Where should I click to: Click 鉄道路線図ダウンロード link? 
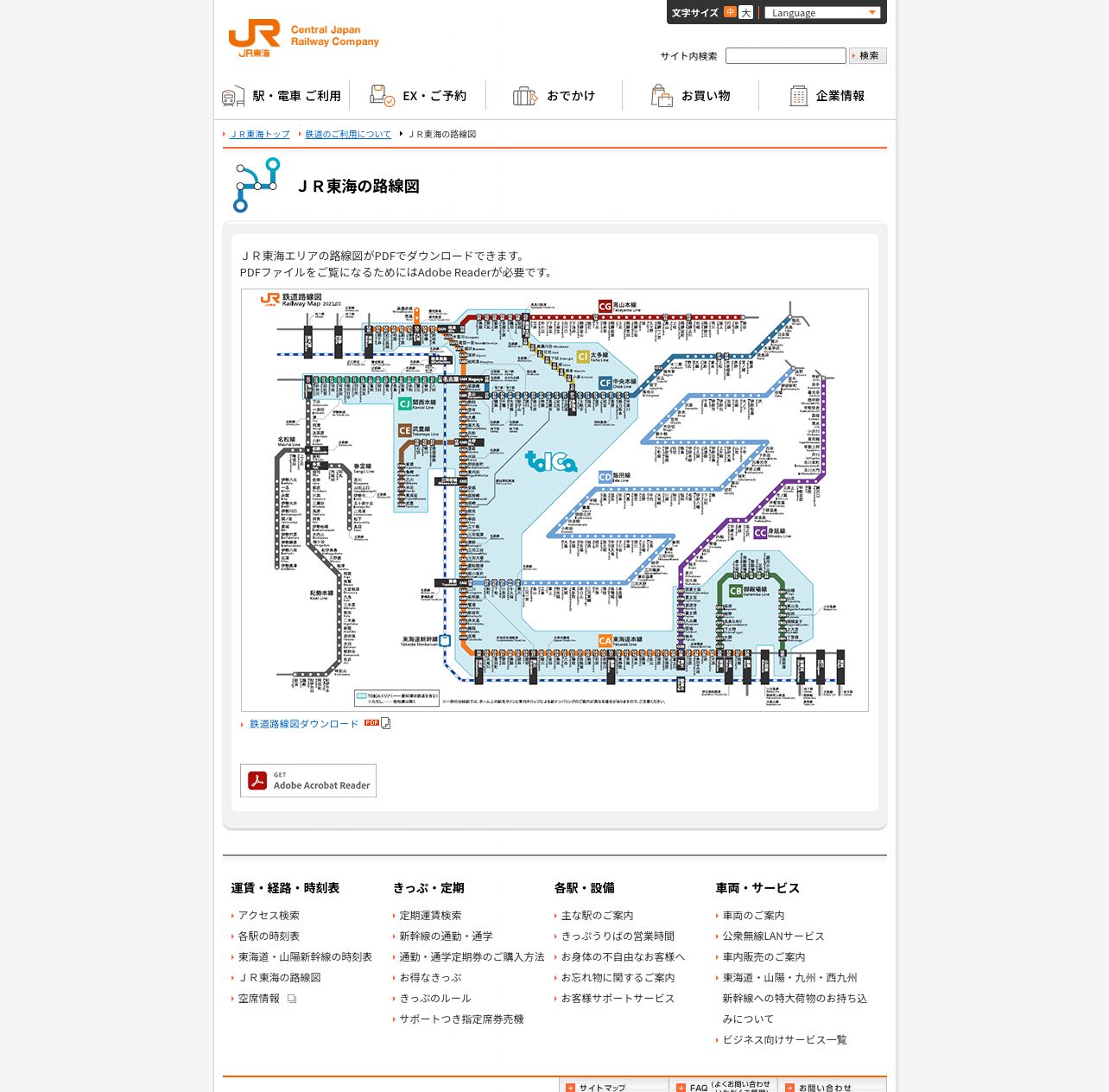coord(304,724)
